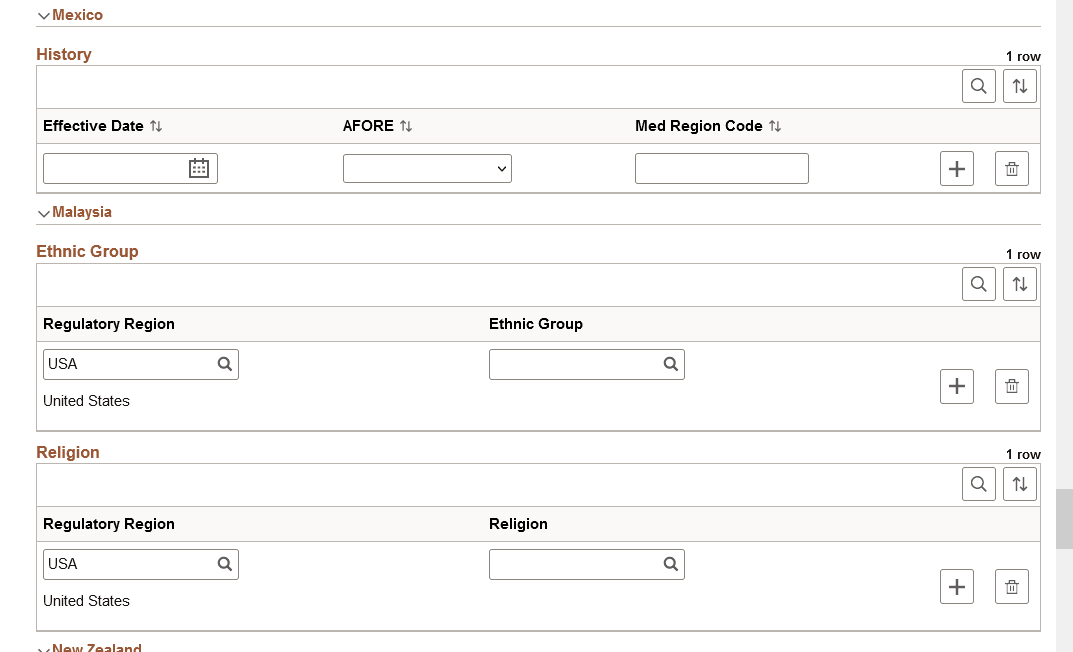Click the search icon in the History grid
1073x652 pixels.
(978, 86)
